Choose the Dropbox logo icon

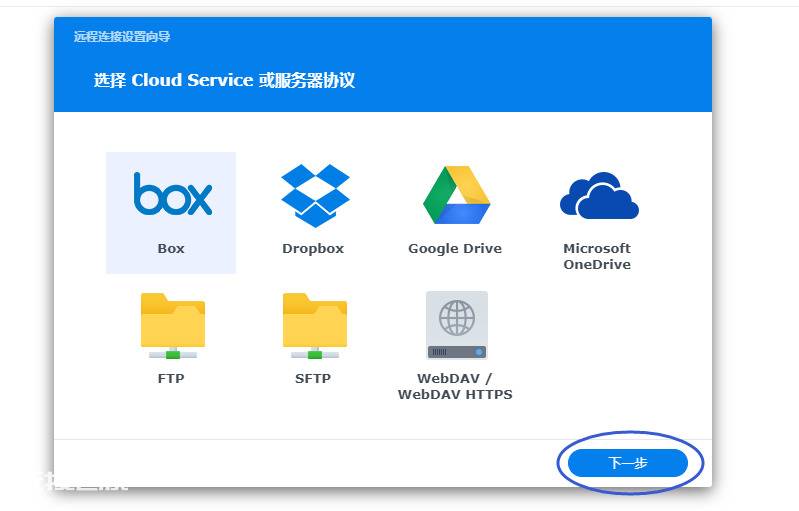pos(315,196)
